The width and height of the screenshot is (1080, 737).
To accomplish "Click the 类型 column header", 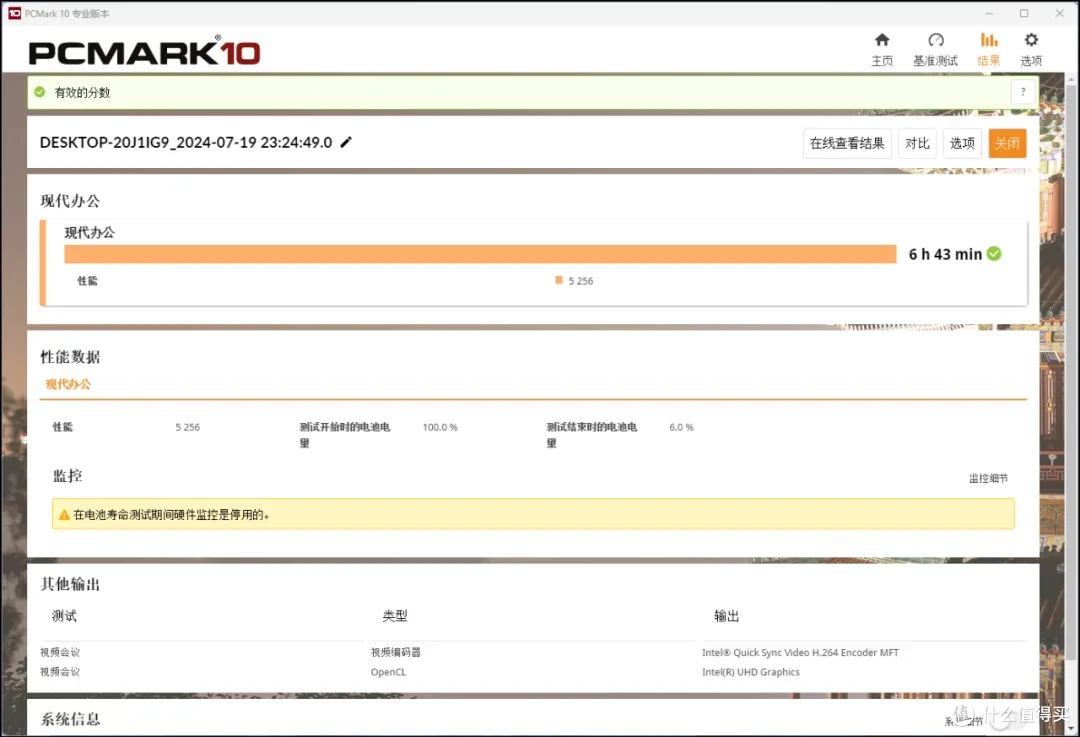I will [395, 616].
